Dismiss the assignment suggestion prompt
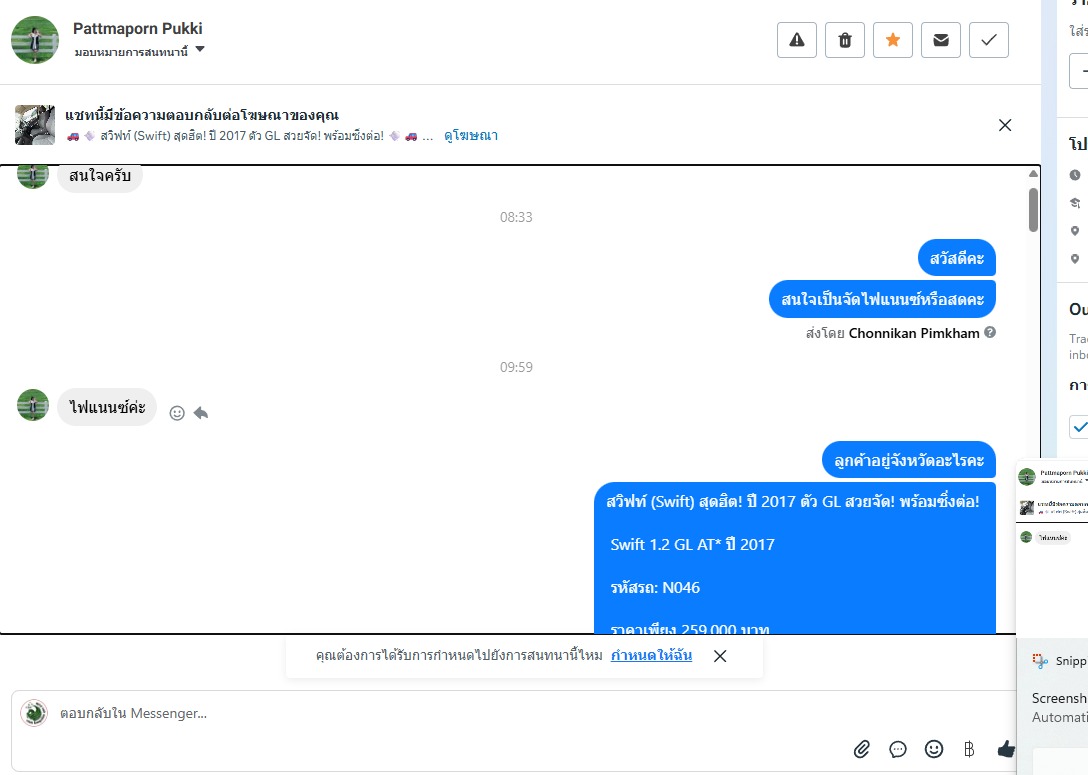This screenshot has width=1088, height=775. point(720,656)
